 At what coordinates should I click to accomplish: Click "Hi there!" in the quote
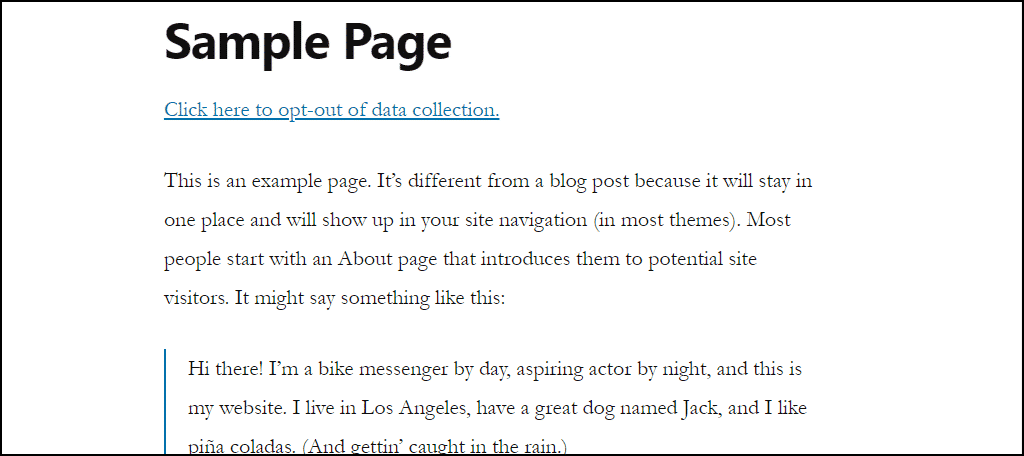click(x=226, y=369)
